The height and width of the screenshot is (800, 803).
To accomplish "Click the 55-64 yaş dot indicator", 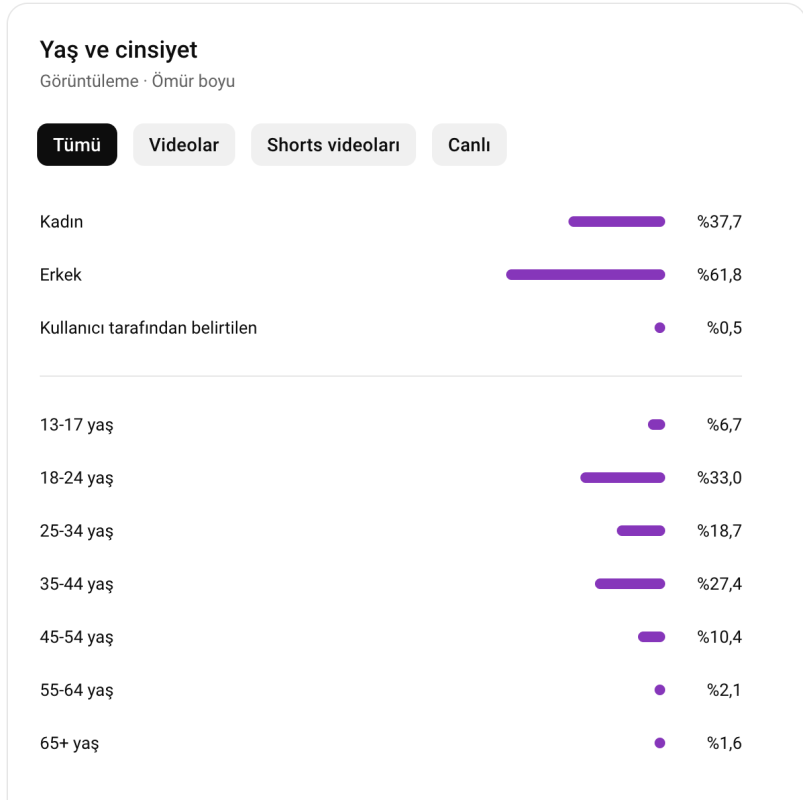I will pyautogui.click(x=660, y=690).
